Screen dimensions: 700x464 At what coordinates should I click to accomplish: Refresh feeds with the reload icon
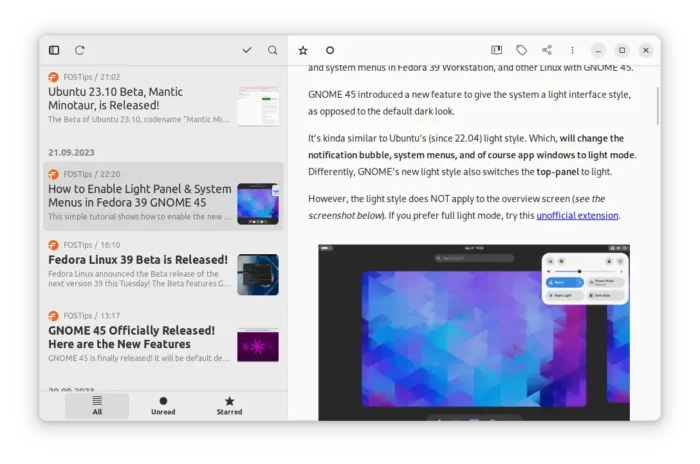click(79, 50)
